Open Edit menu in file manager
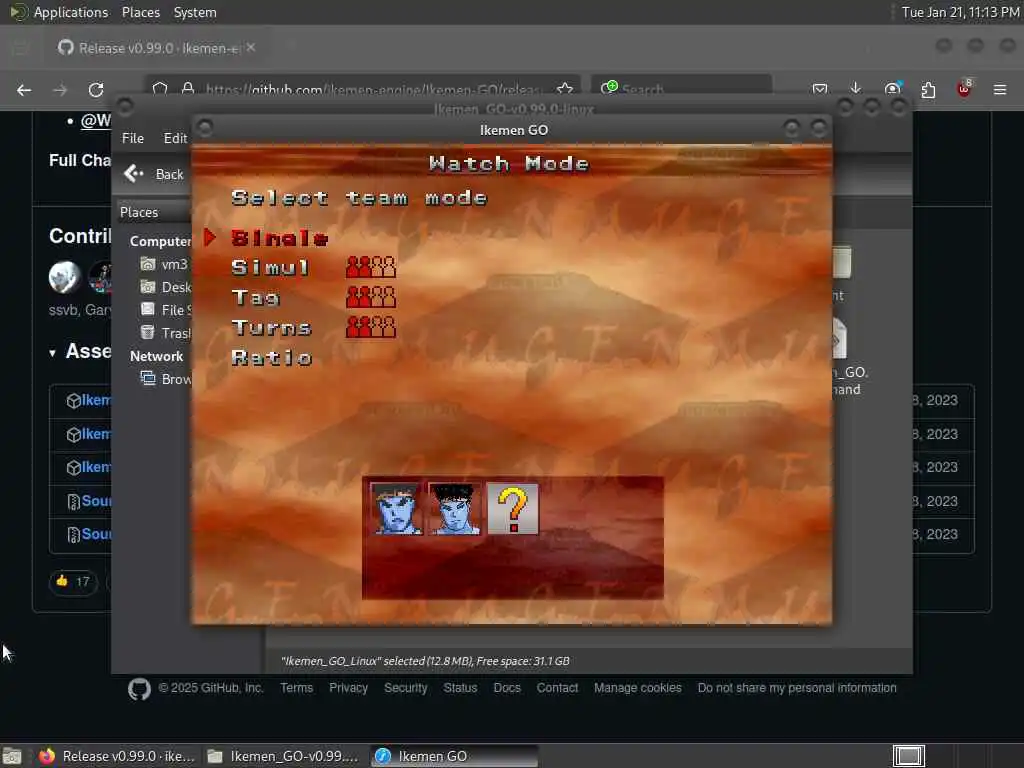The image size is (1024, 768). click(x=175, y=138)
